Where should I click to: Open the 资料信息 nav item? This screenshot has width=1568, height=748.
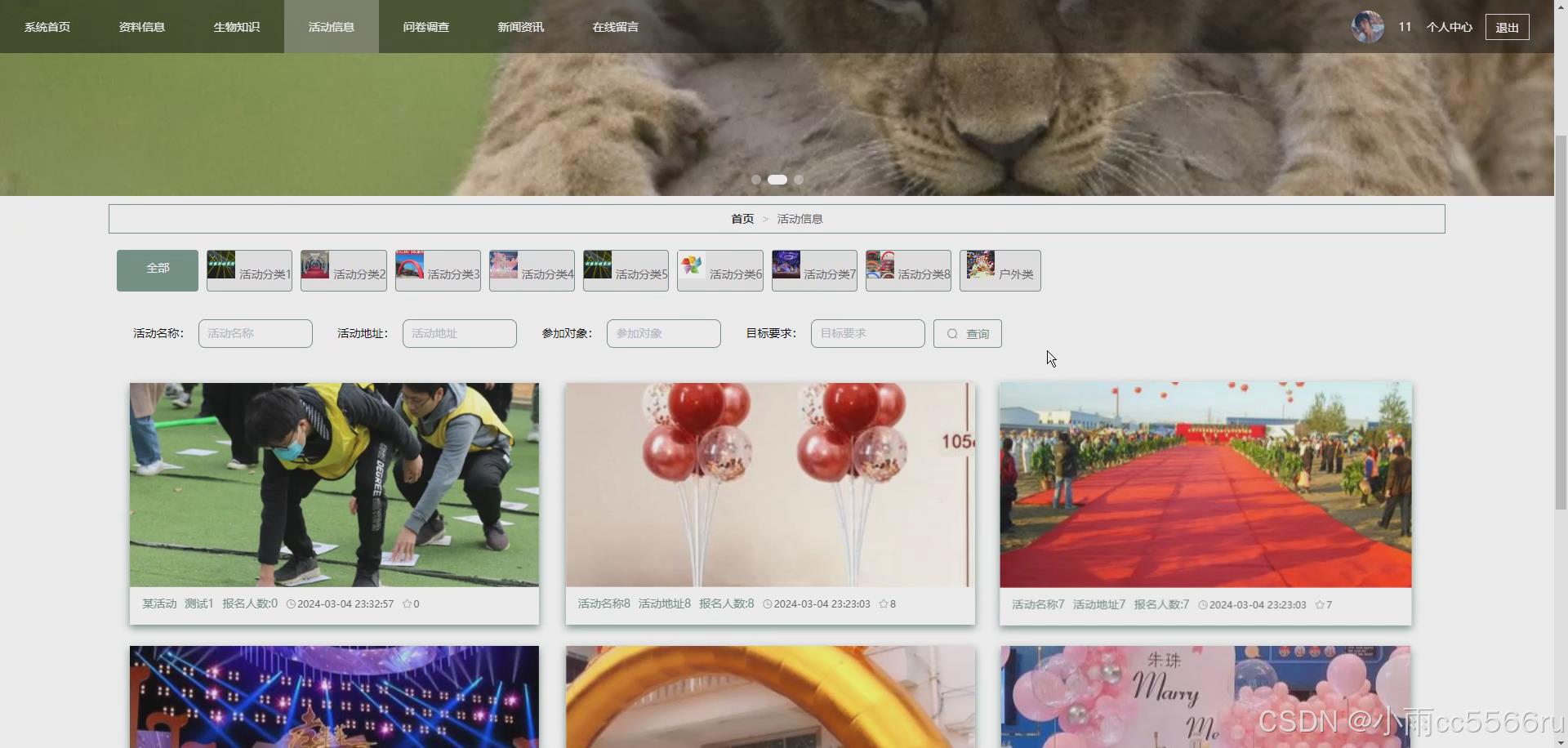tap(142, 27)
